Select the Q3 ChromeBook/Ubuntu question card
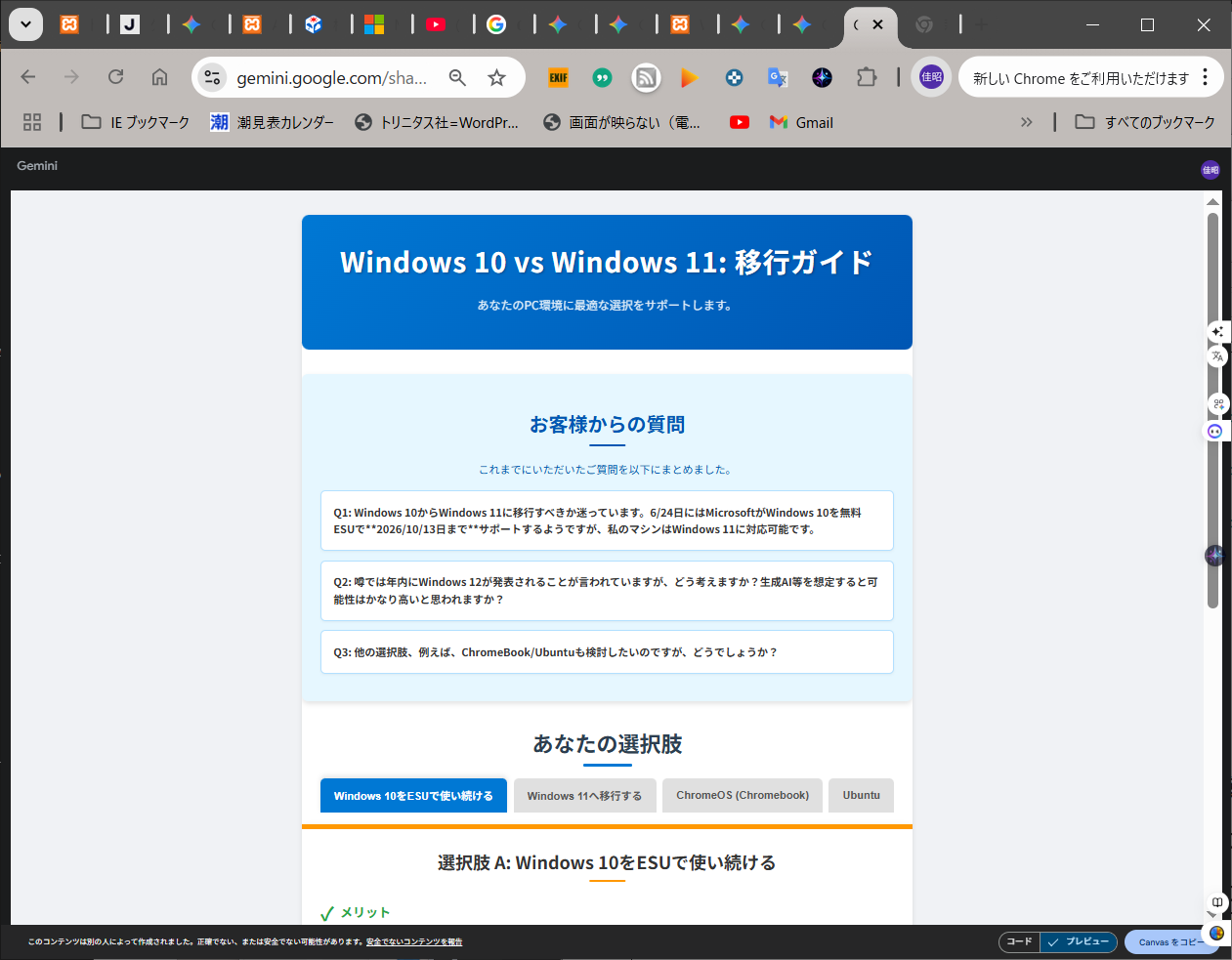The image size is (1232, 960). pyautogui.click(x=607, y=652)
